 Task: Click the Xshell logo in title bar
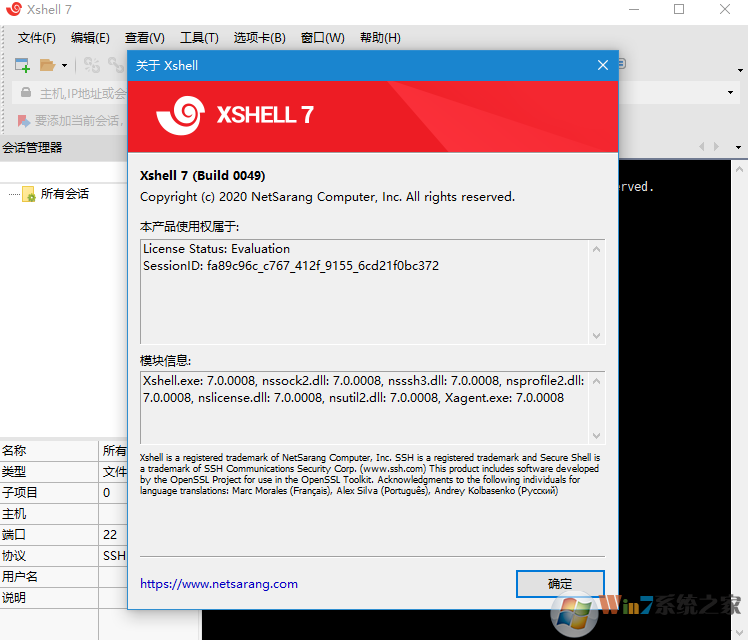click(x=13, y=9)
